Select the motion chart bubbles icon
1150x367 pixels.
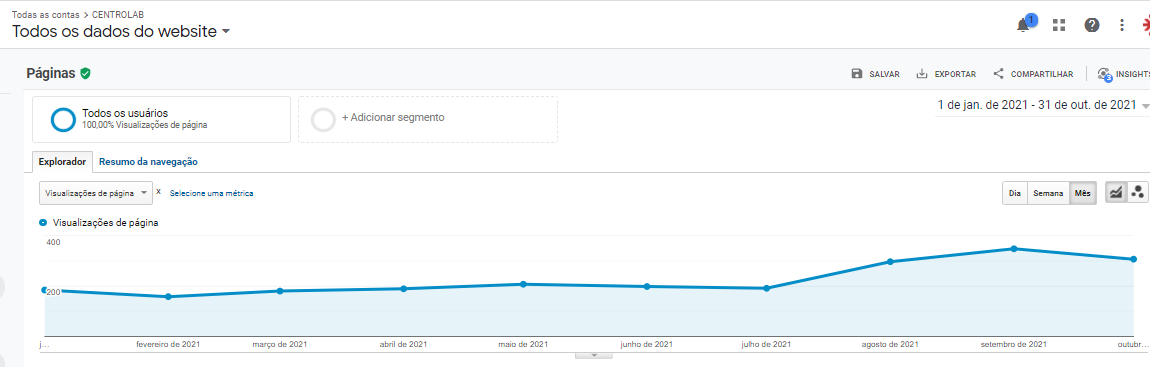tap(1137, 193)
